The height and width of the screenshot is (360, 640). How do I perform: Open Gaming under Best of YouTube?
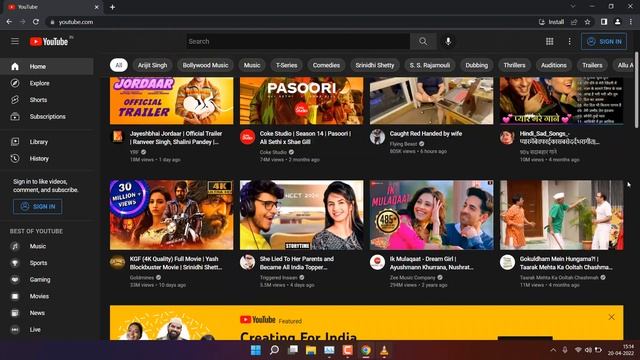pyautogui.click(x=47, y=280)
